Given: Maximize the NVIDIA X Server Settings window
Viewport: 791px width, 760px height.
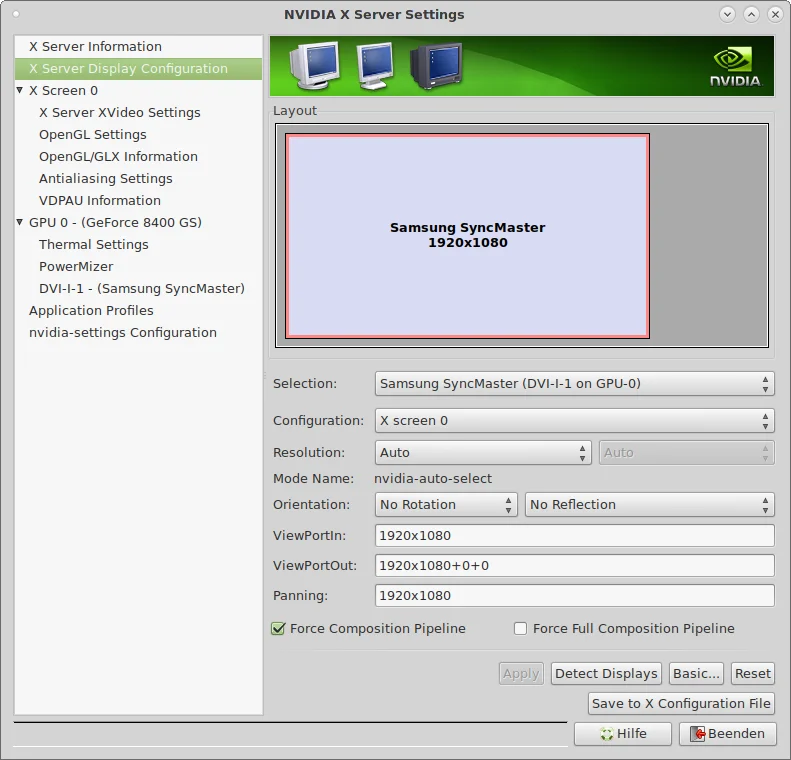Looking at the screenshot, I should [751, 15].
